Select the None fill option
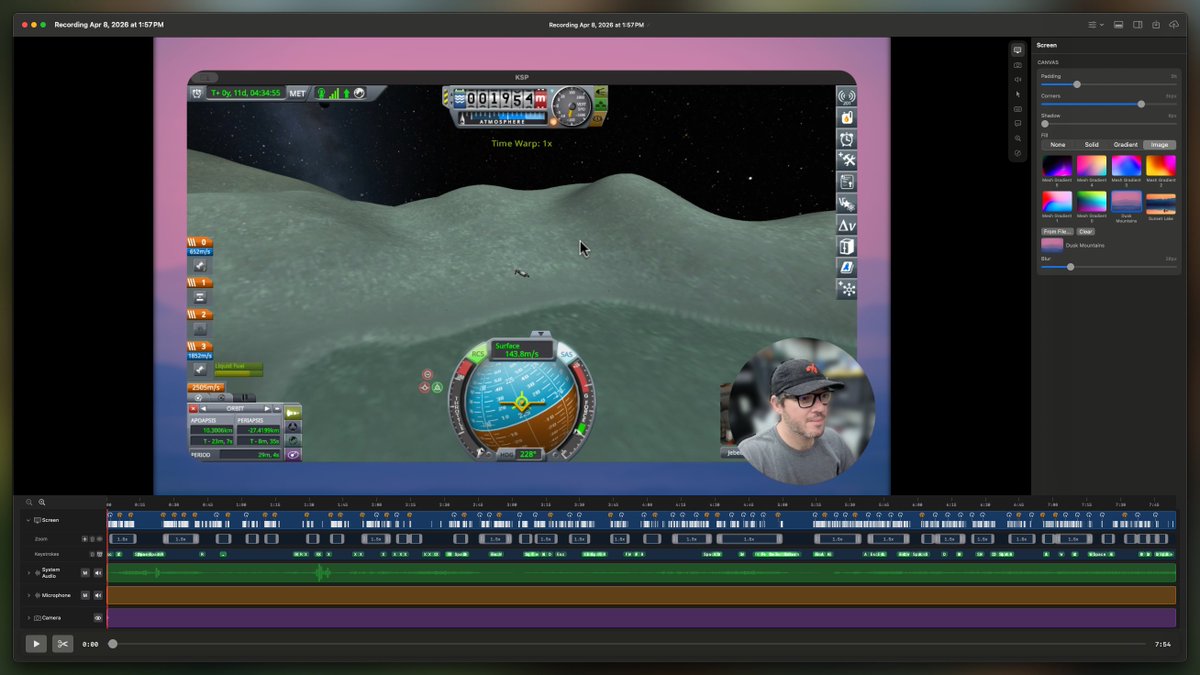Viewport: 1200px width, 675px height. (1058, 145)
